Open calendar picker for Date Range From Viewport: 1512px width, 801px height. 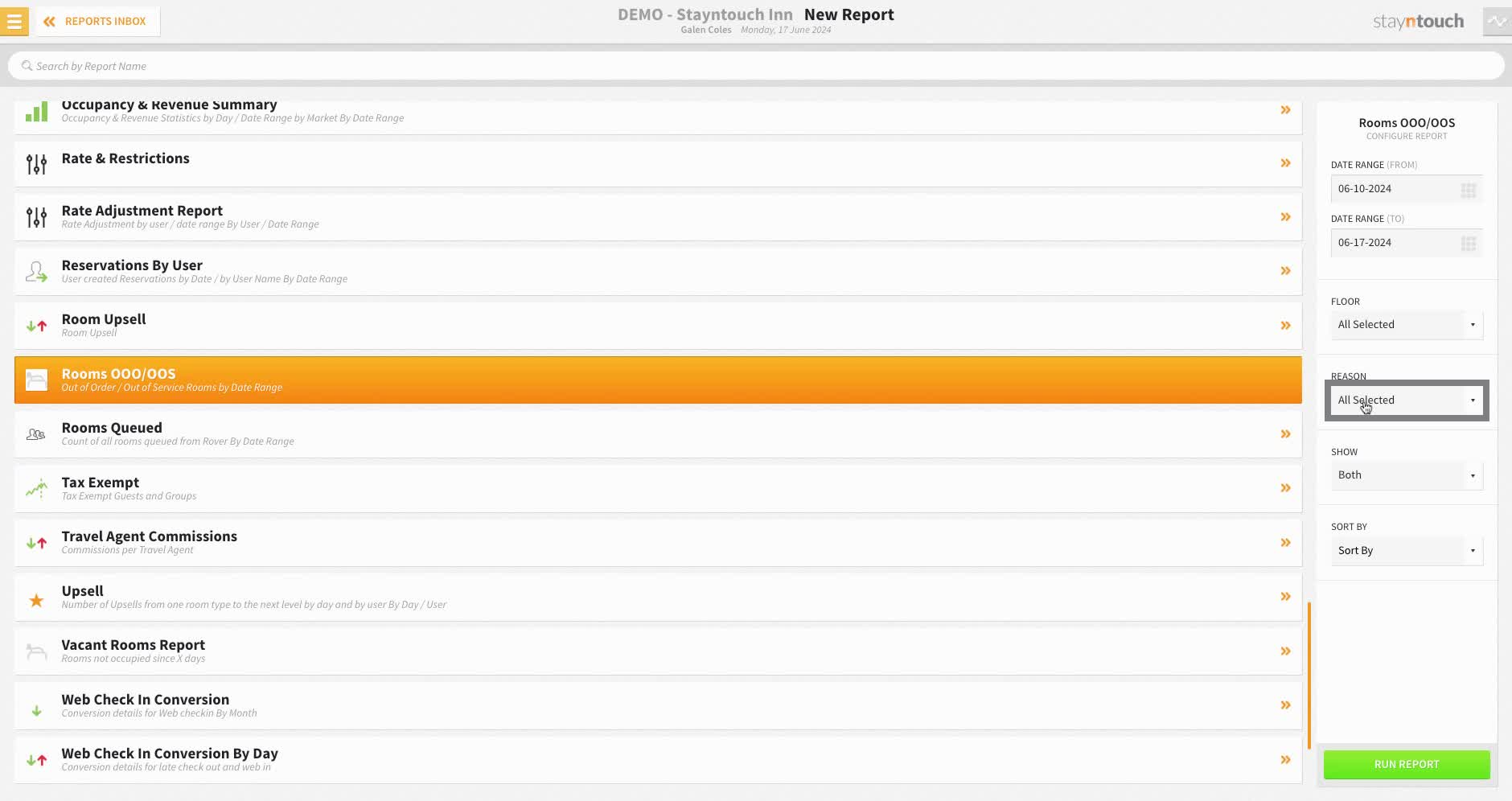pyautogui.click(x=1468, y=190)
